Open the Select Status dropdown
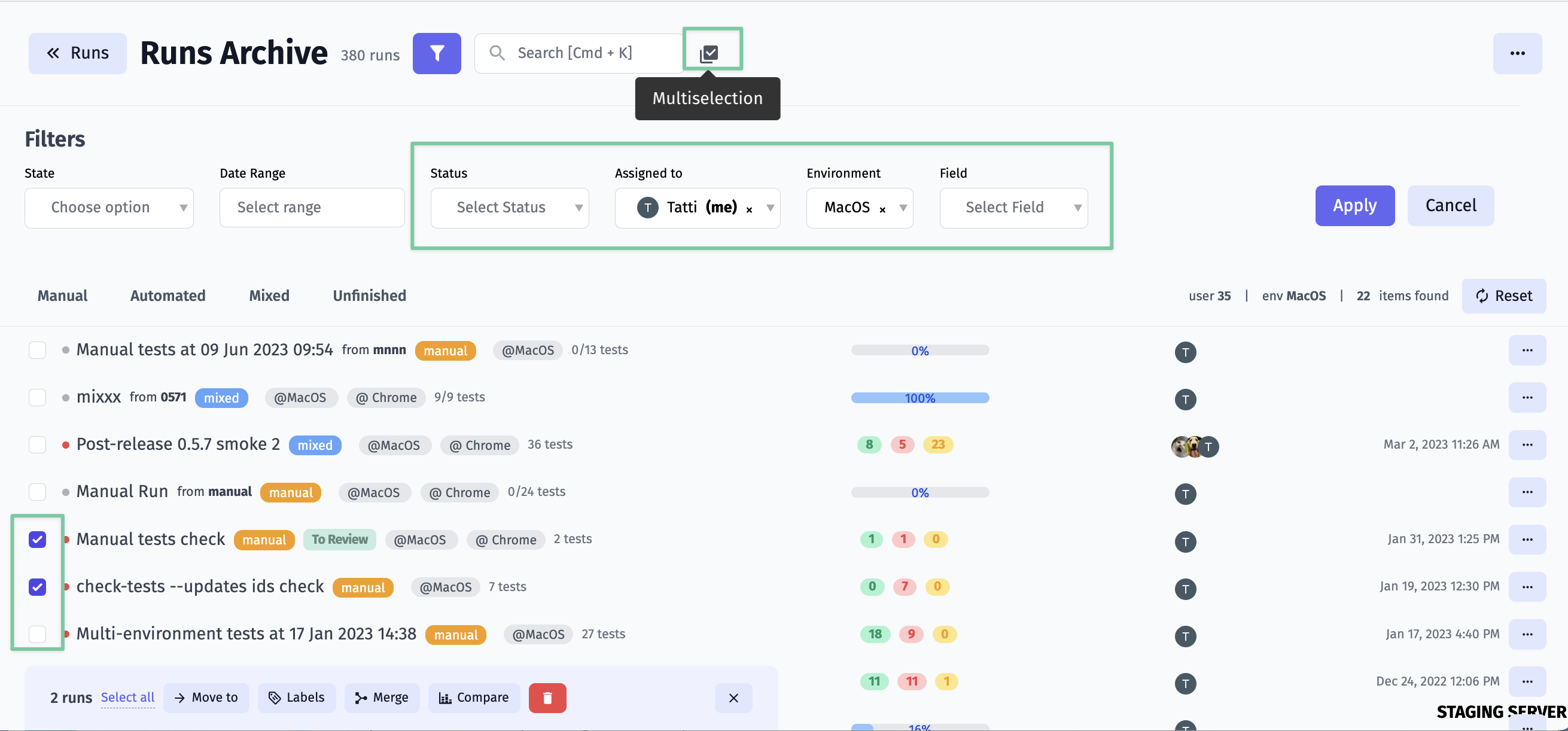Screen dimensions: 1568x731 [x=510, y=208]
